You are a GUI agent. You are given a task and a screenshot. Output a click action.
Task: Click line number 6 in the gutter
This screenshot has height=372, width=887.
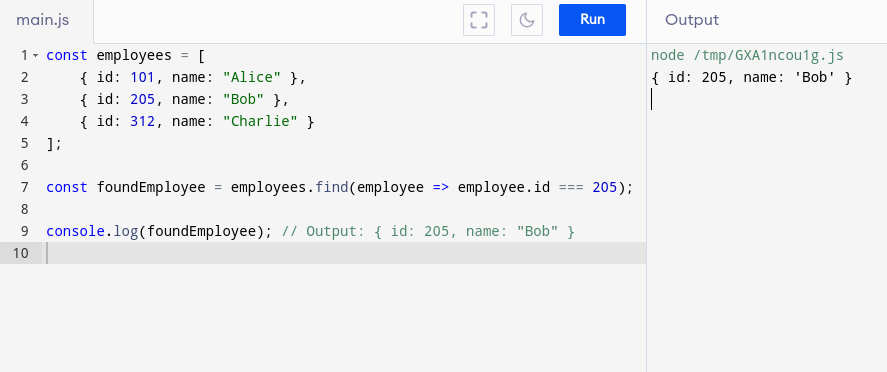(x=24, y=166)
